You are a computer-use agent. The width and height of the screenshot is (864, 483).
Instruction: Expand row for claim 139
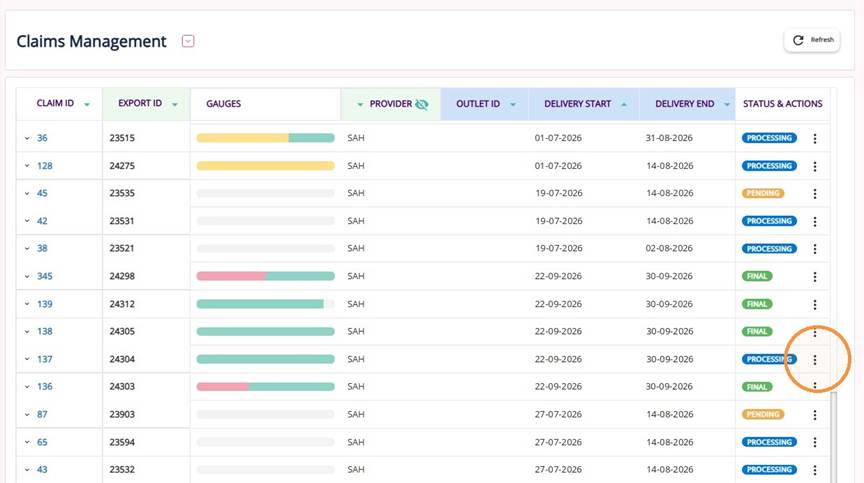click(27, 304)
